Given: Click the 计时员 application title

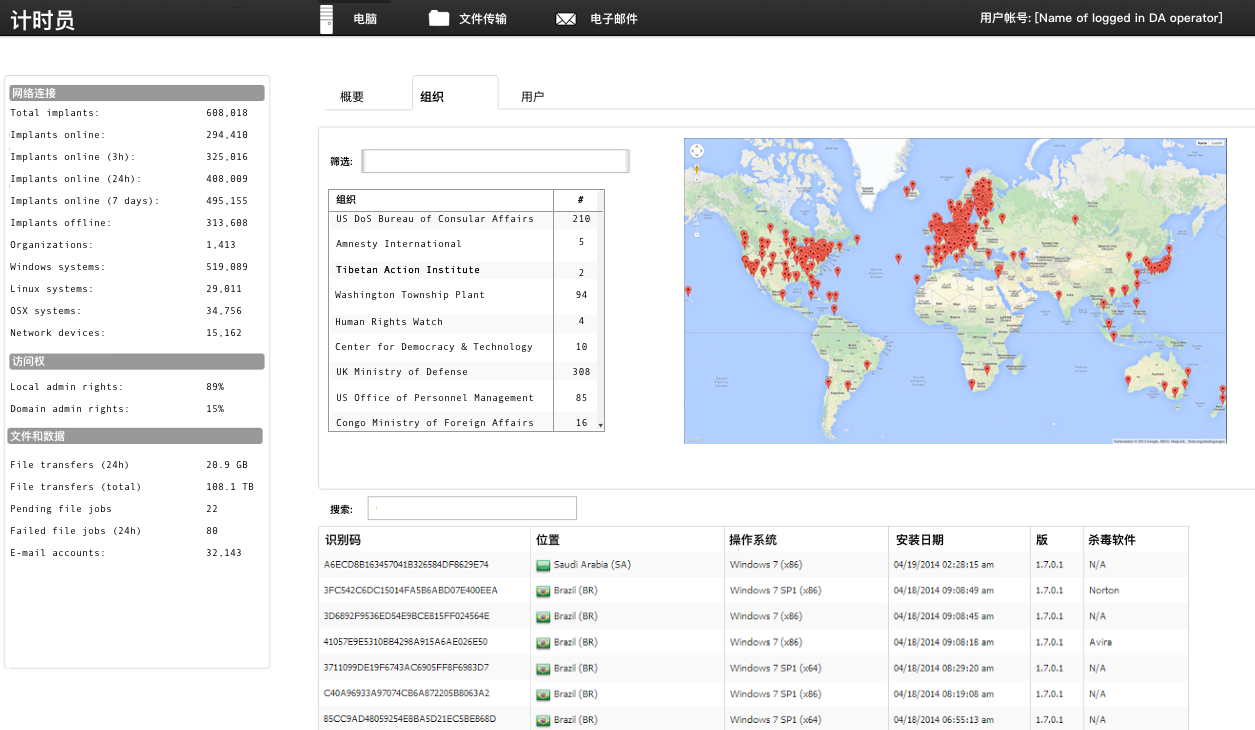Looking at the screenshot, I should pyautogui.click(x=42, y=19).
